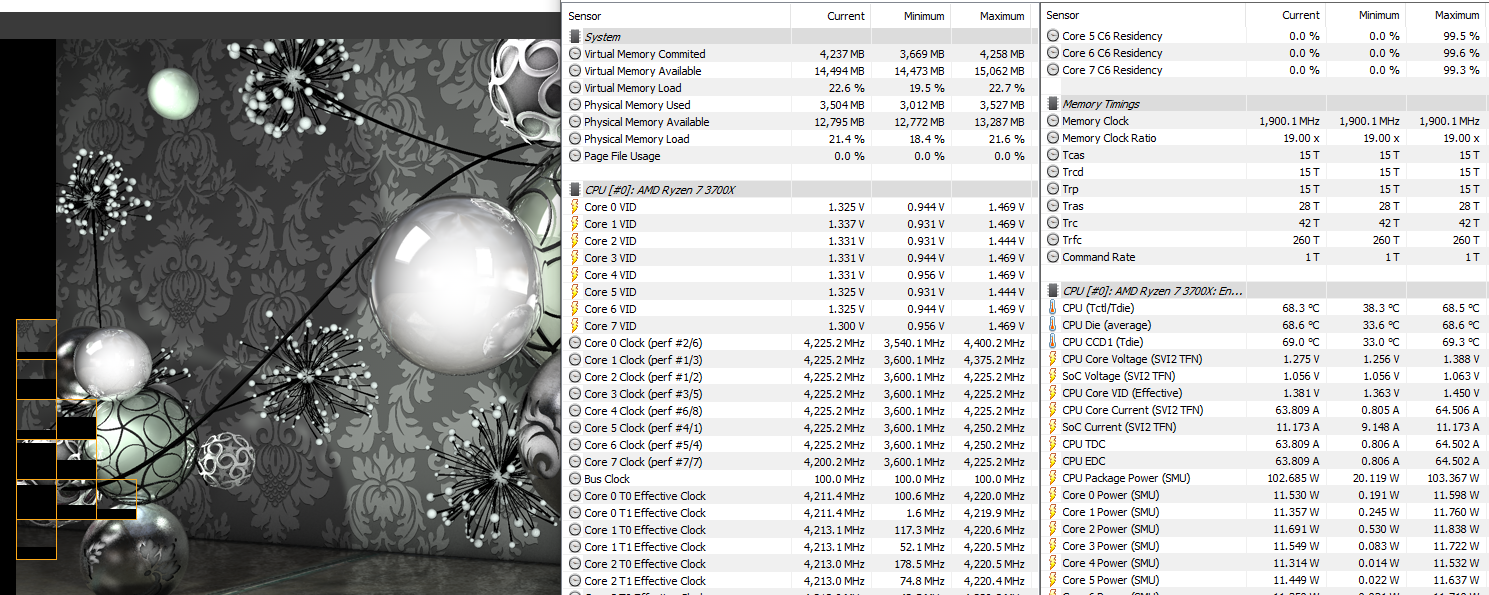Click the icon beside Trfc
Screen dimensions: 1489x595
1052,240
